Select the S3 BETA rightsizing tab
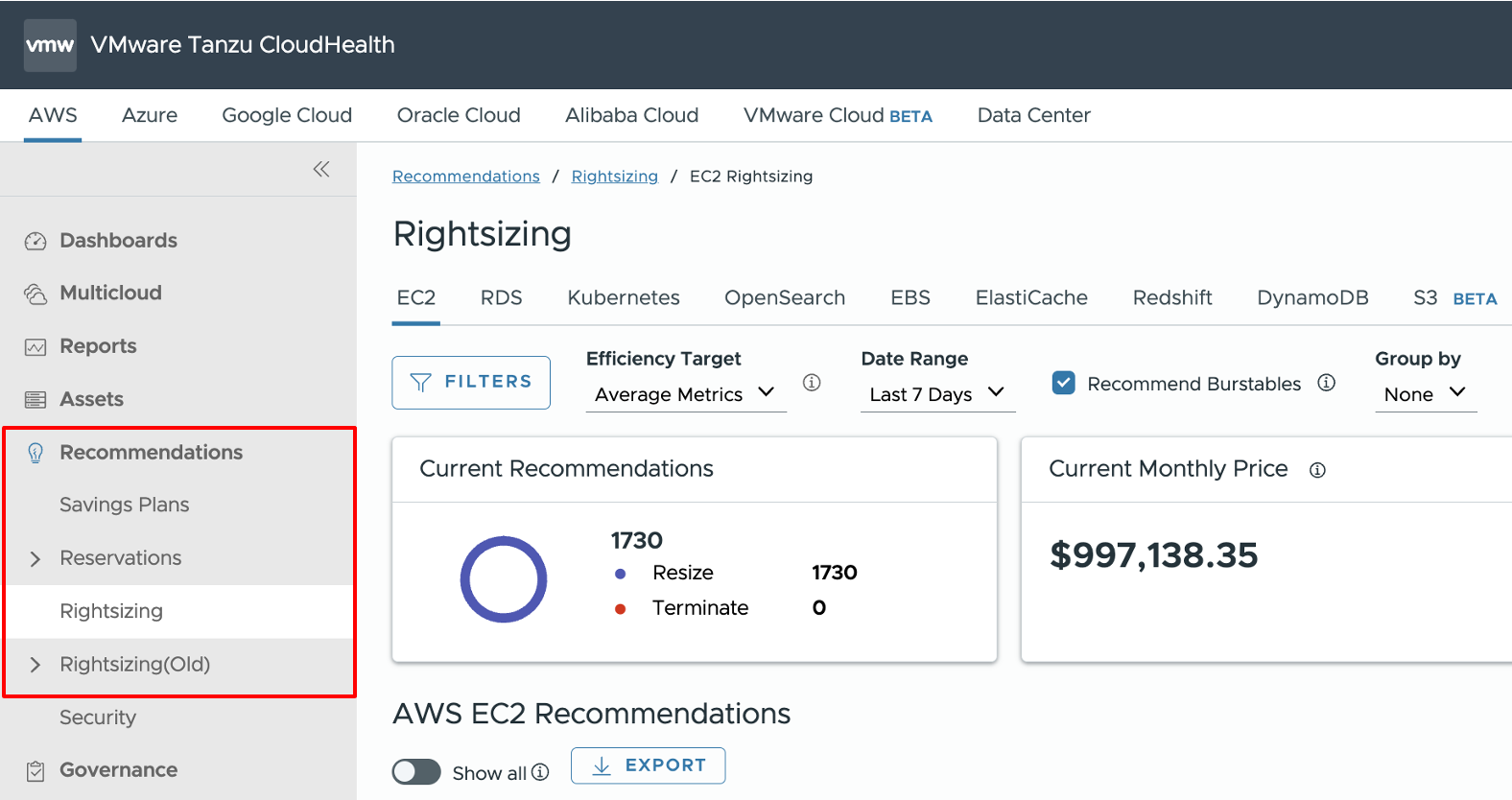The height and width of the screenshot is (800, 1512). tap(1454, 298)
